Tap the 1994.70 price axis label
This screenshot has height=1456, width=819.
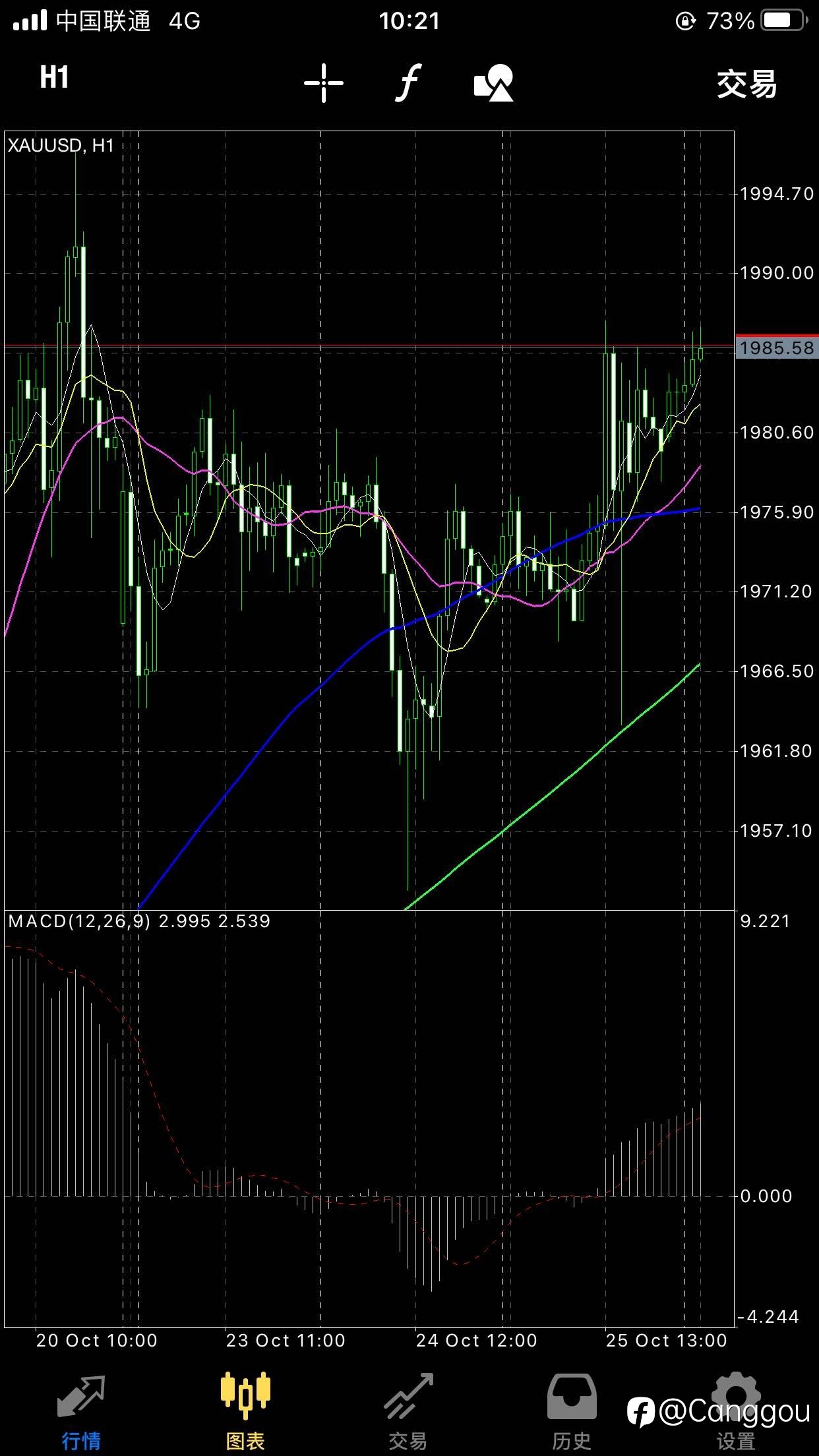(777, 194)
